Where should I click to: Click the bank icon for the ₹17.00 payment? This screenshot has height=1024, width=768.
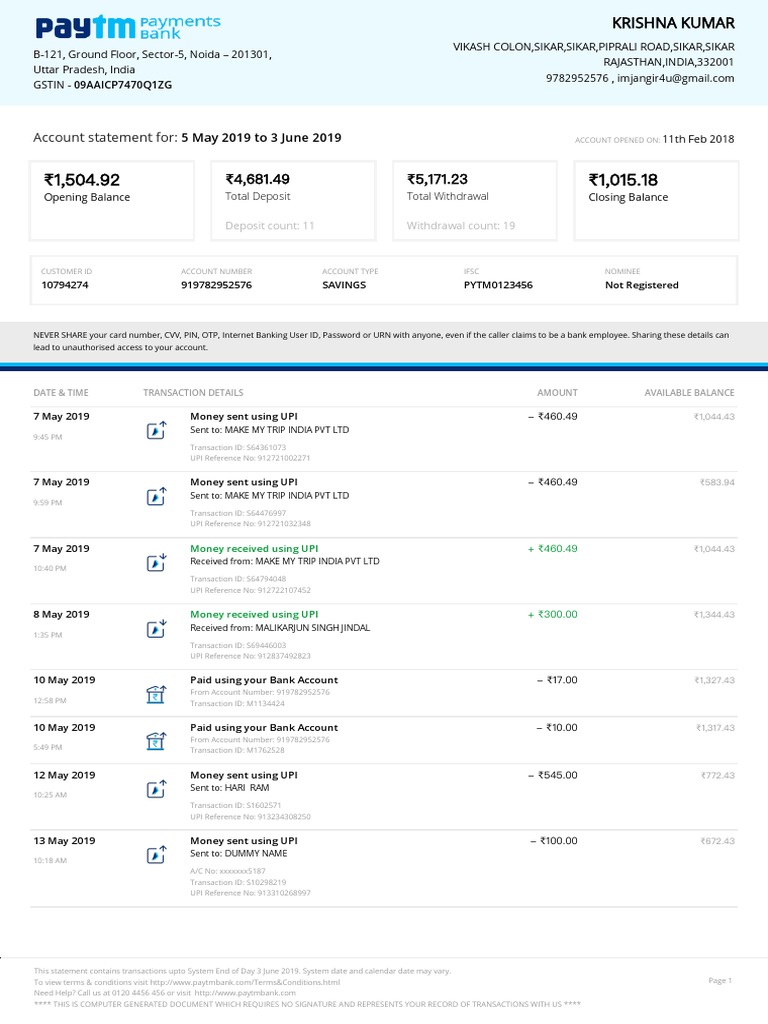pos(156,695)
